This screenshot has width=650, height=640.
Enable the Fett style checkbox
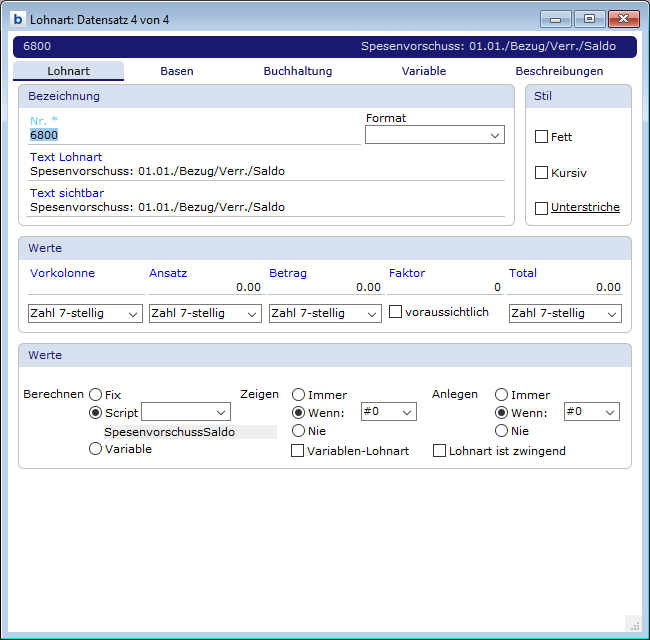542,137
